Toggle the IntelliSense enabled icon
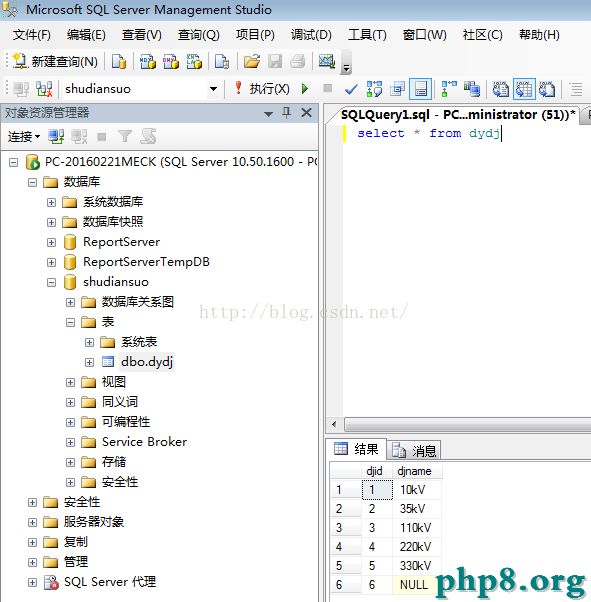Screen dimensions: 591x602 click(x=420, y=89)
